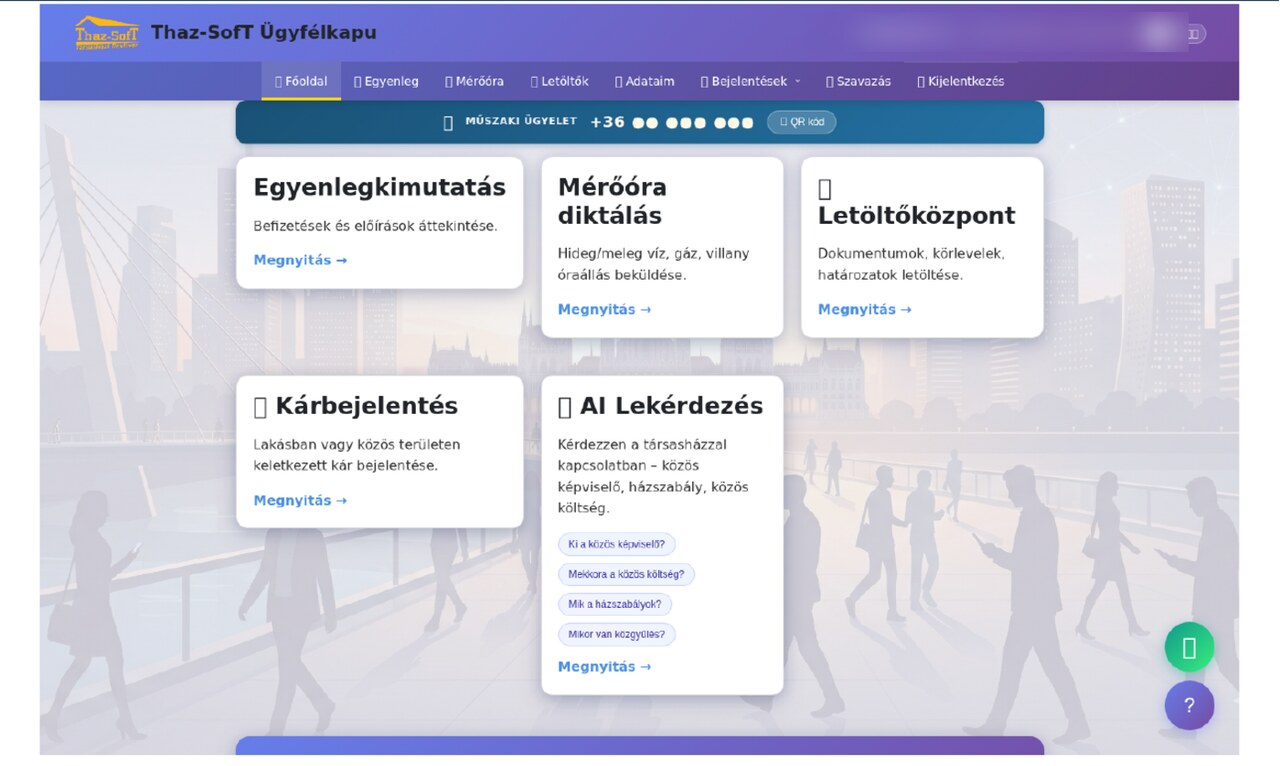The width and height of the screenshot is (1280, 766).
Task: Click the icon beside the Kárbejelentés heading
Action: point(260,406)
